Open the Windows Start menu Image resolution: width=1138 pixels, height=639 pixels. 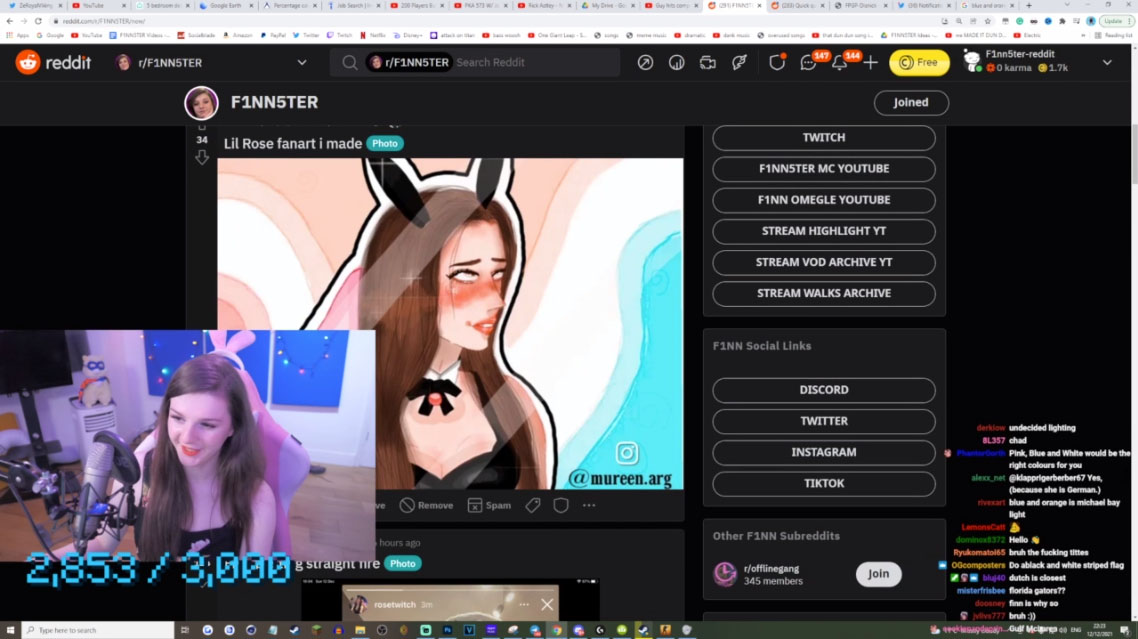click(x=10, y=630)
